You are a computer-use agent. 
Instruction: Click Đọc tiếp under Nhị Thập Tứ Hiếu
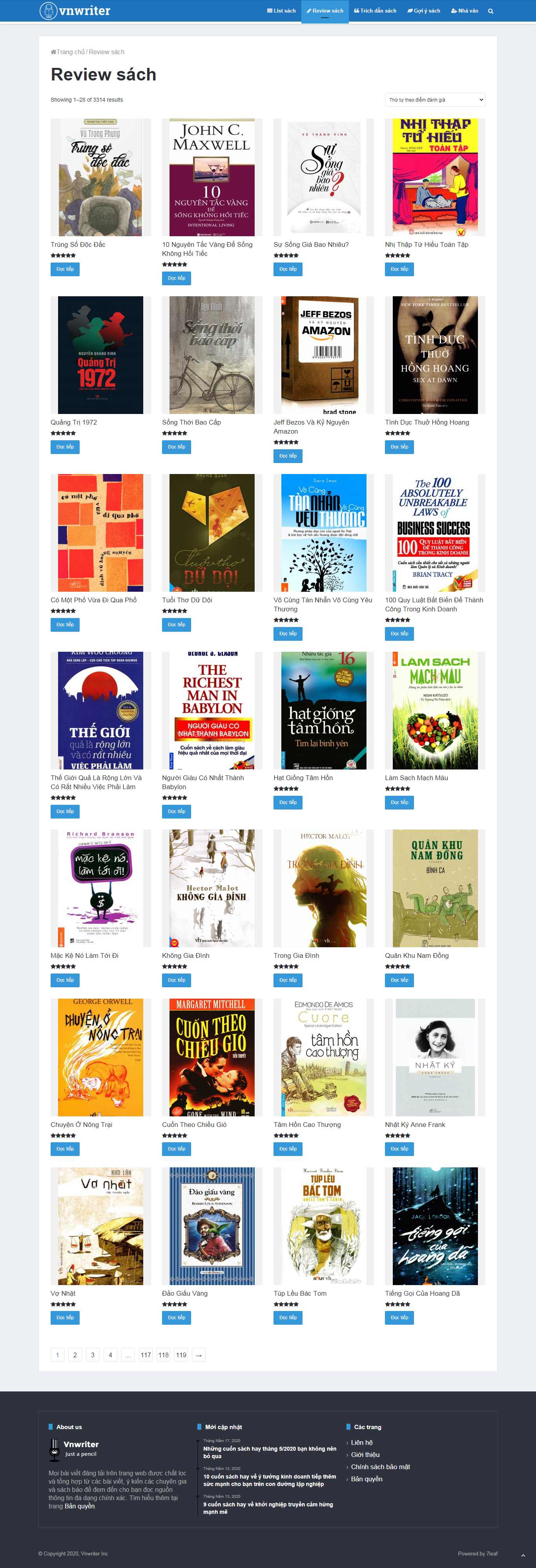tap(399, 269)
